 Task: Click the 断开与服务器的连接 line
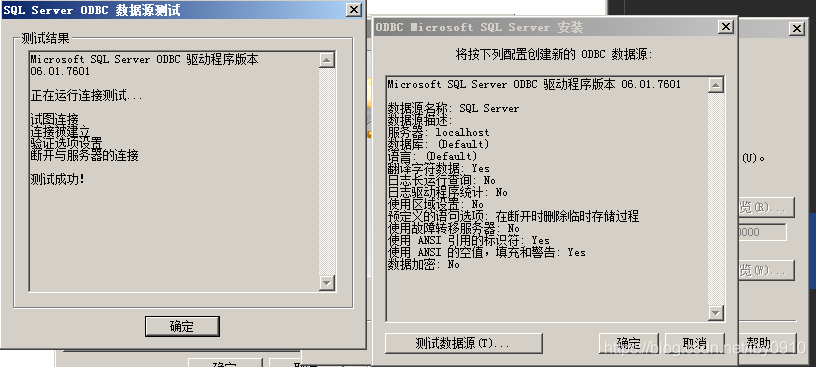pos(84,155)
